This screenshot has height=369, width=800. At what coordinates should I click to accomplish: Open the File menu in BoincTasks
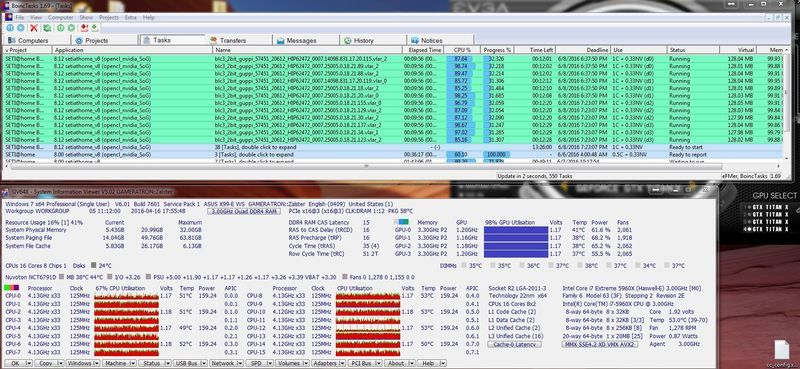[19, 17]
